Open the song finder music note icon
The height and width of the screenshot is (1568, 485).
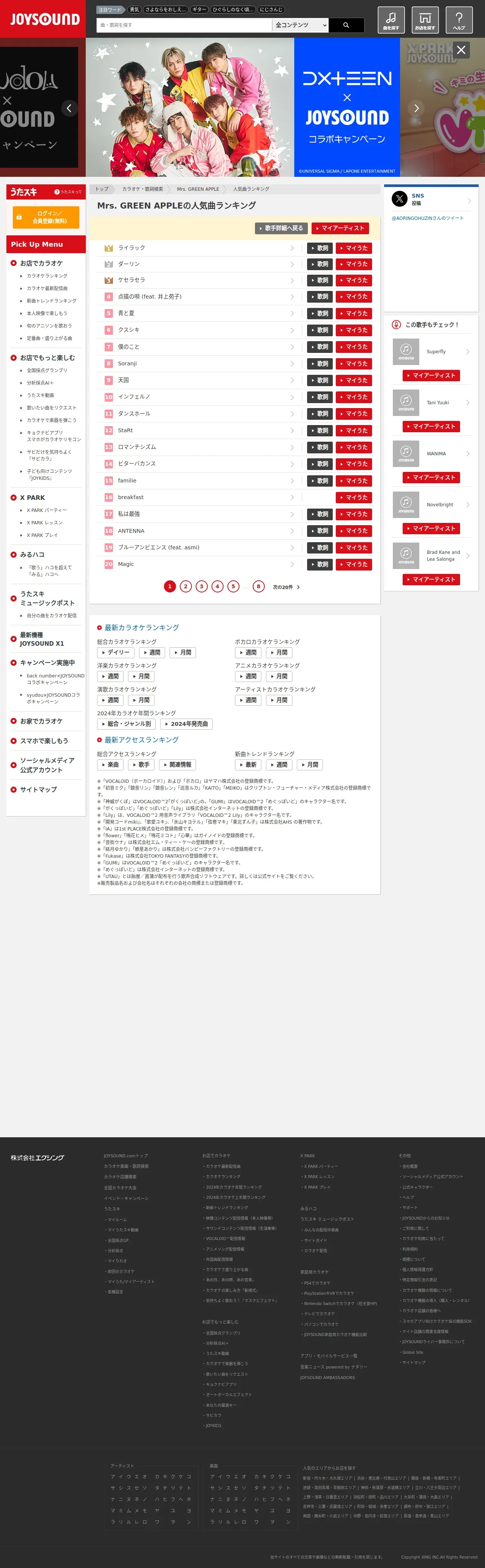click(x=391, y=20)
